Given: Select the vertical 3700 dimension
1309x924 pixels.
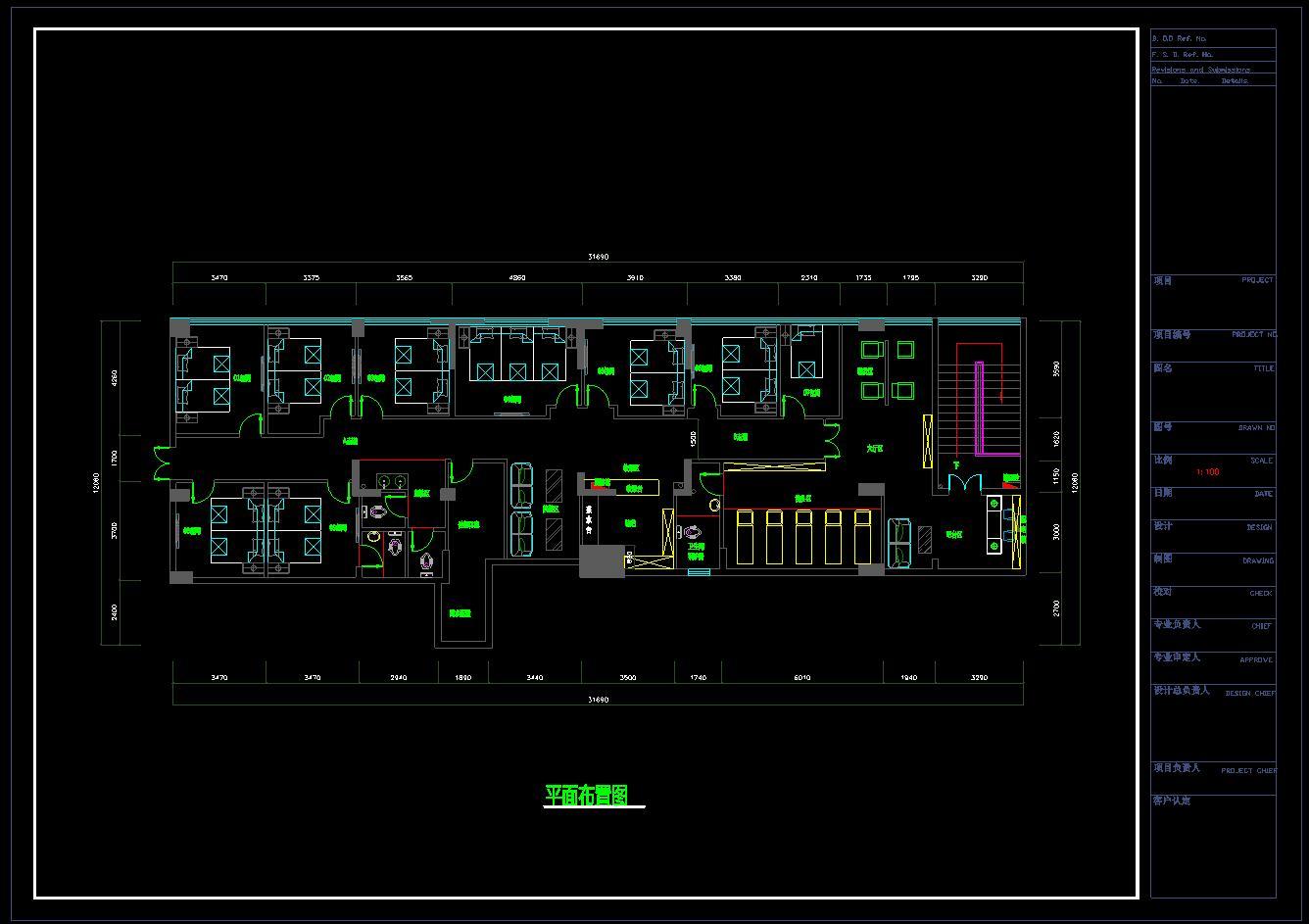Looking at the screenshot, I should click(115, 531).
